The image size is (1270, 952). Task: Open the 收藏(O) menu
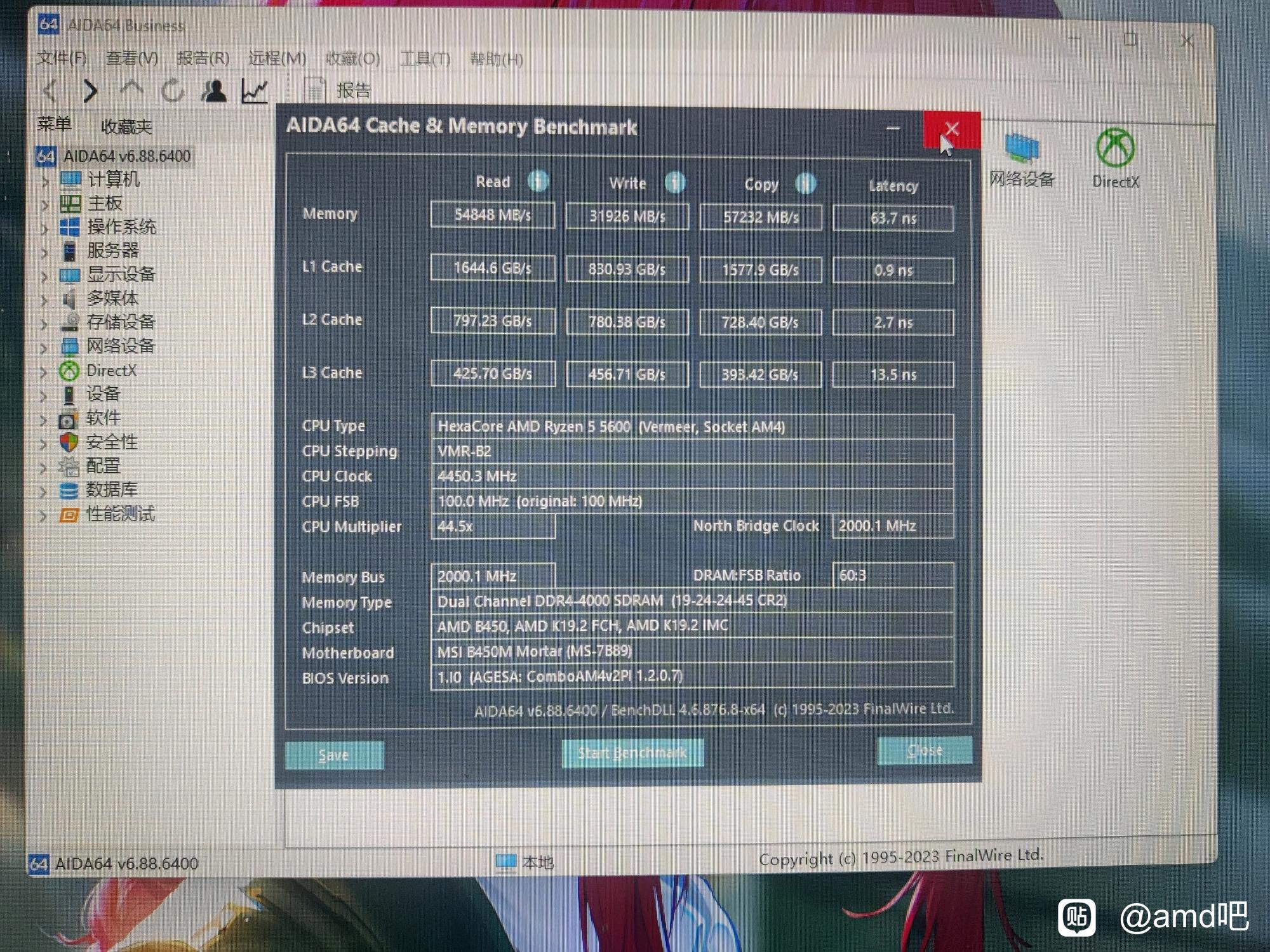[352, 59]
